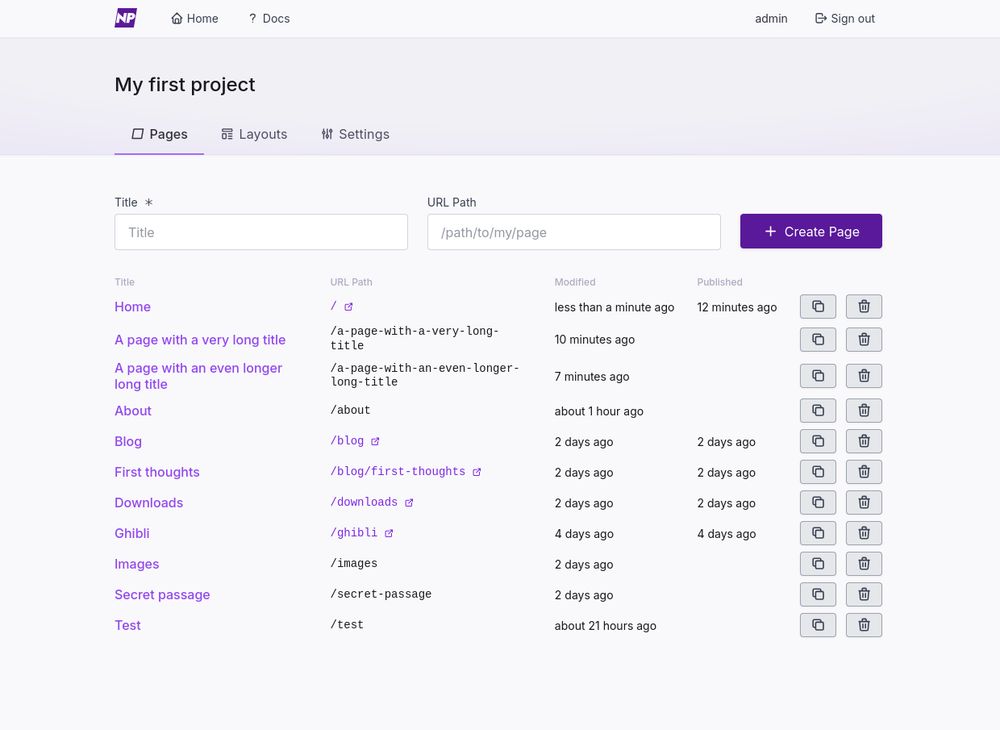This screenshot has height=730, width=1000.
Task: Click '4 days ago' in Published column
Action: point(726,534)
